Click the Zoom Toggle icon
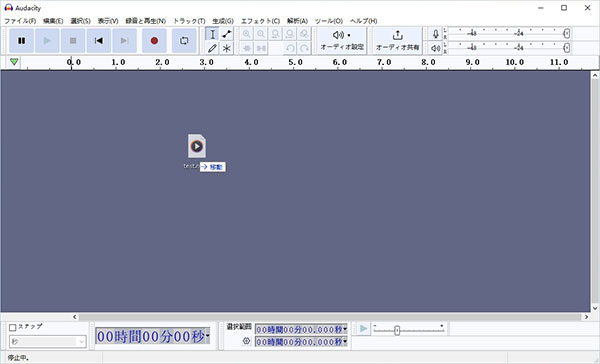The width and height of the screenshot is (600, 364). tap(304, 34)
